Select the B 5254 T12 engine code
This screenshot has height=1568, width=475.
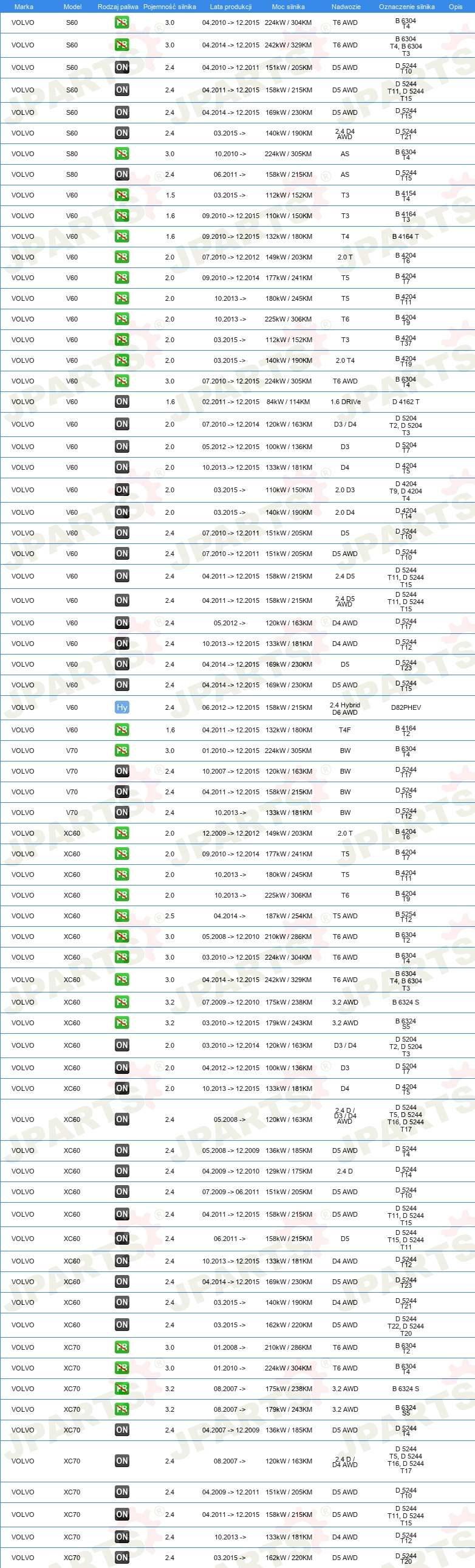pos(406,916)
